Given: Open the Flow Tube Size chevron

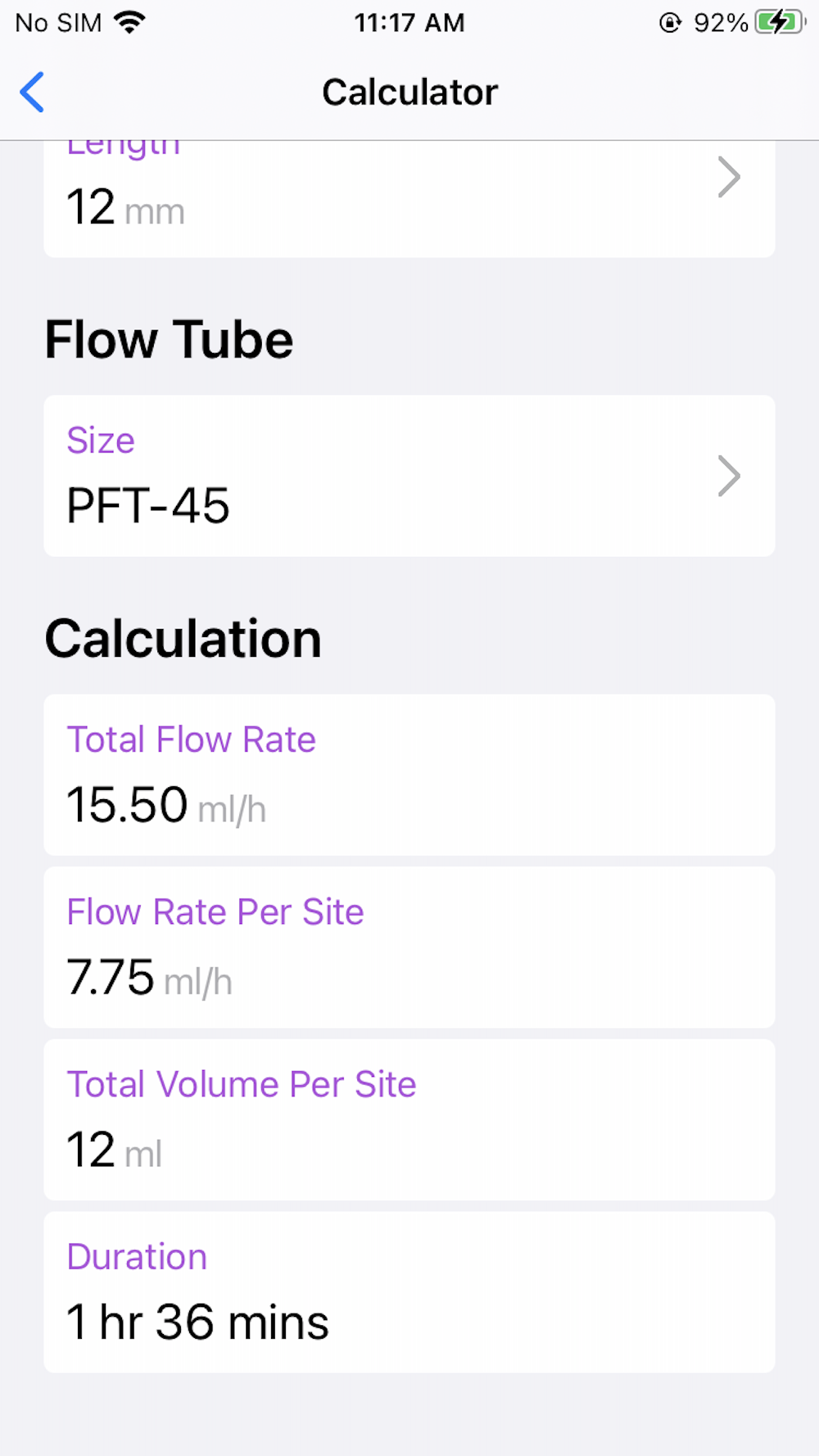Looking at the screenshot, I should [x=728, y=476].
